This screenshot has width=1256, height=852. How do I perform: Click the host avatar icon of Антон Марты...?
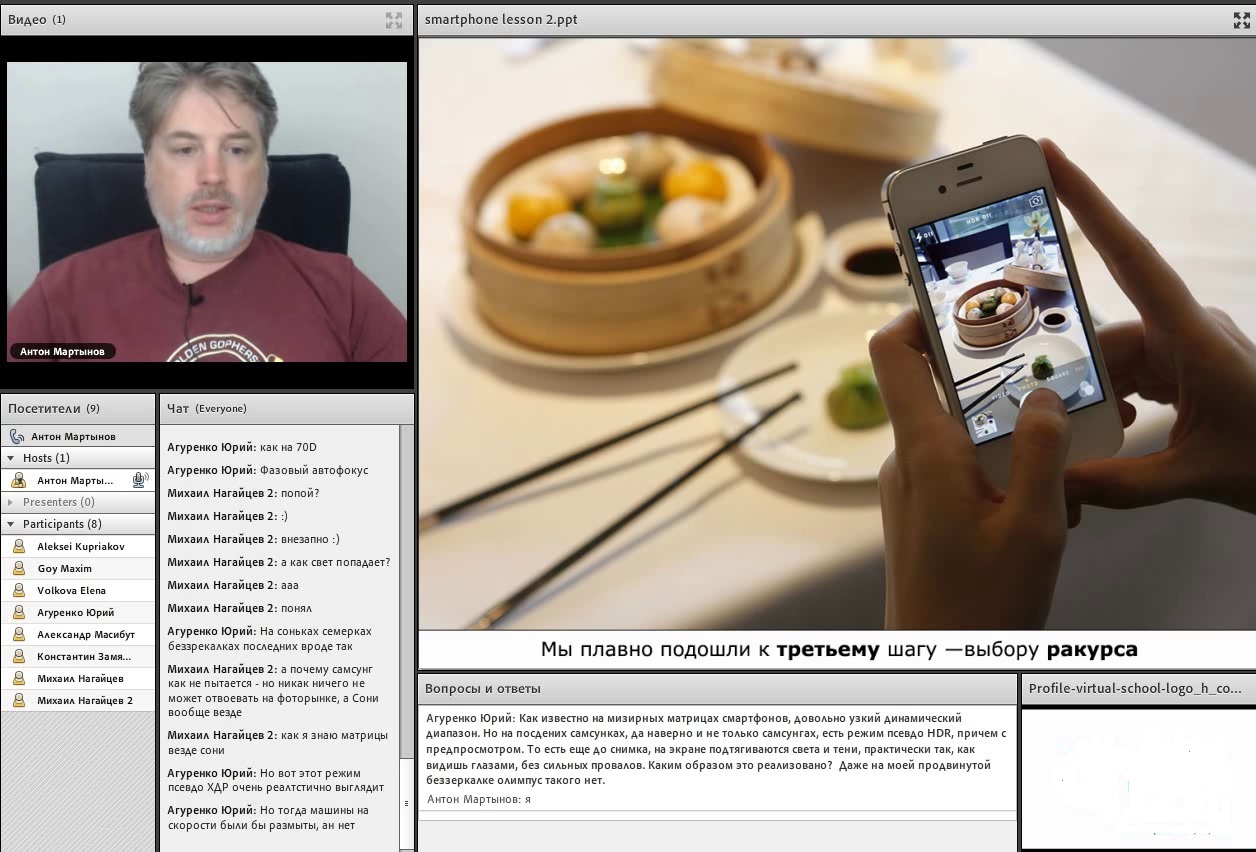(x=18, y=481)
